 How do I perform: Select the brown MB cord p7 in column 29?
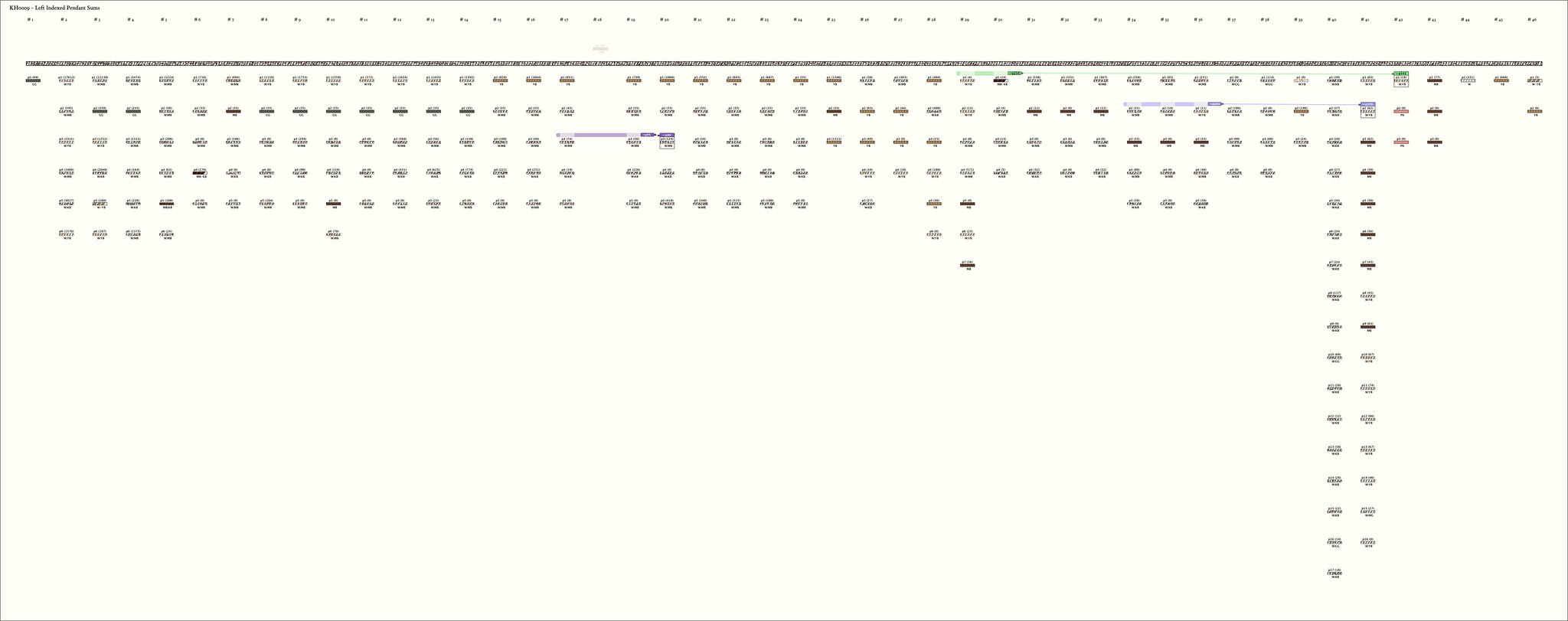(968, 266)
